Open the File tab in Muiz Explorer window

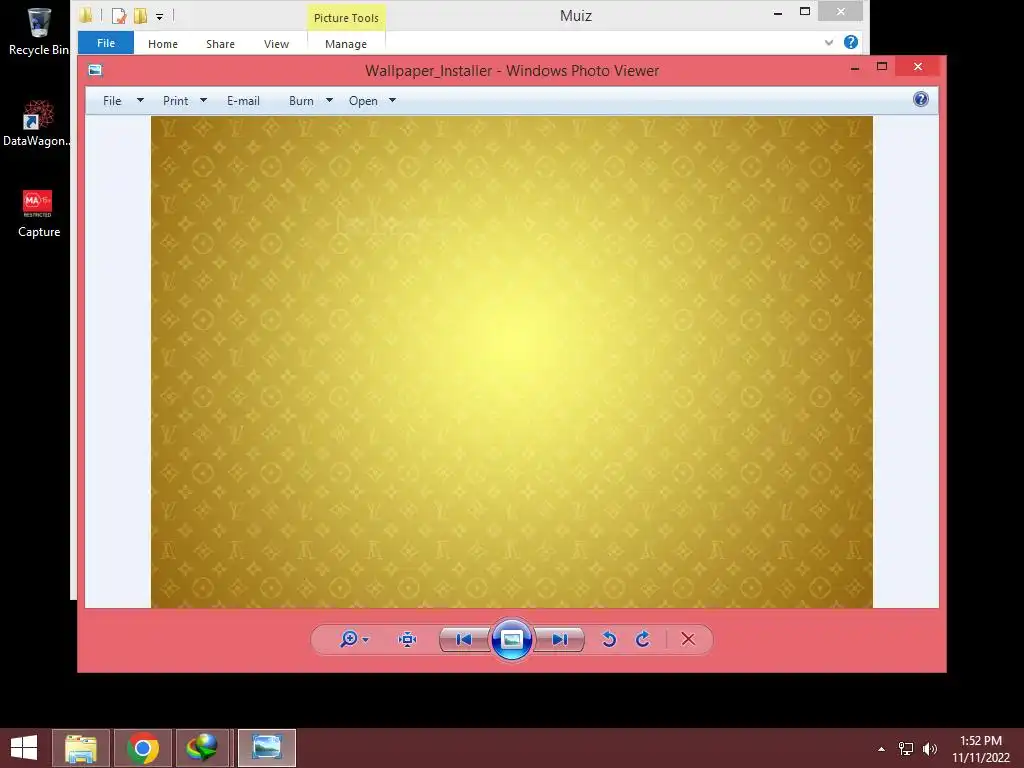[x=106, y=43]
